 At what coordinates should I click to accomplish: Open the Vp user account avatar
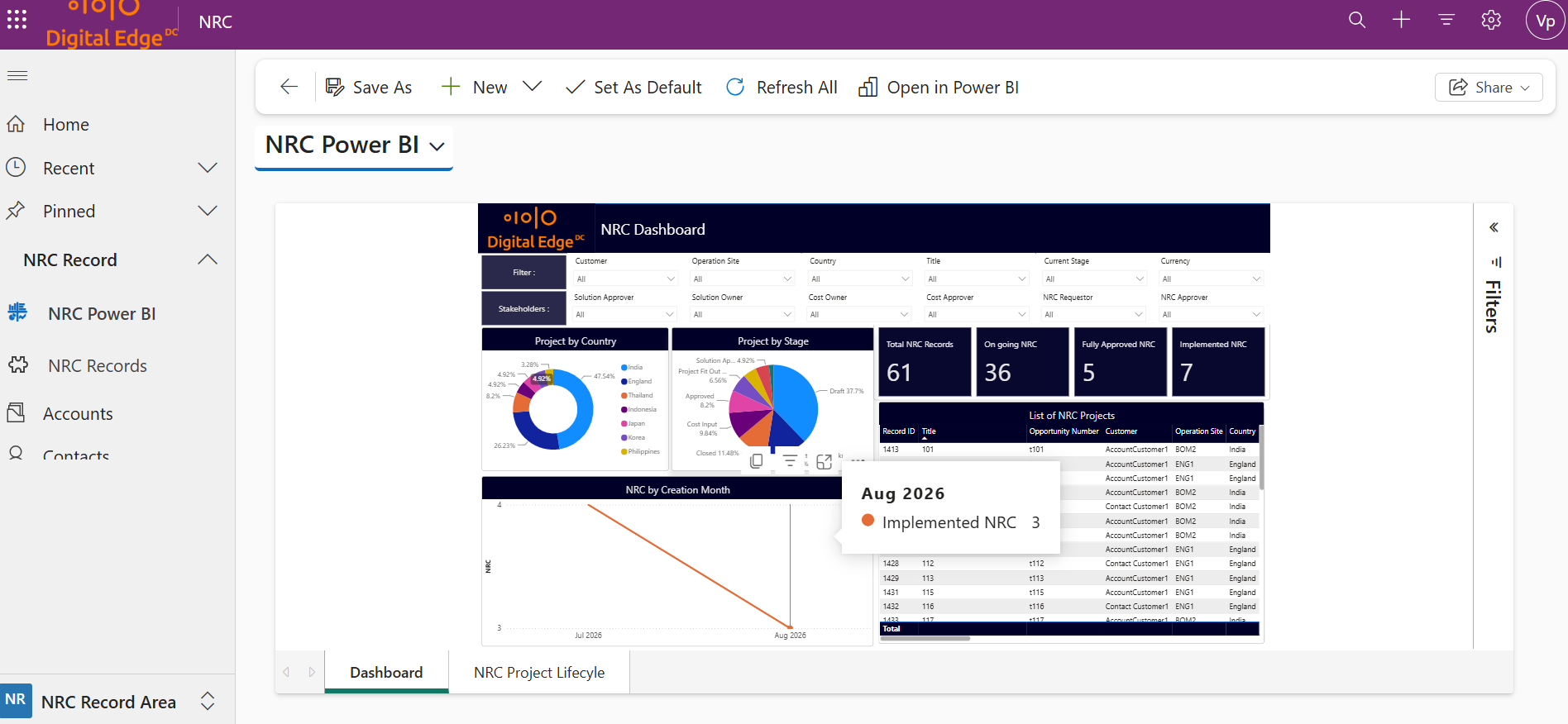click(1546, 21)
